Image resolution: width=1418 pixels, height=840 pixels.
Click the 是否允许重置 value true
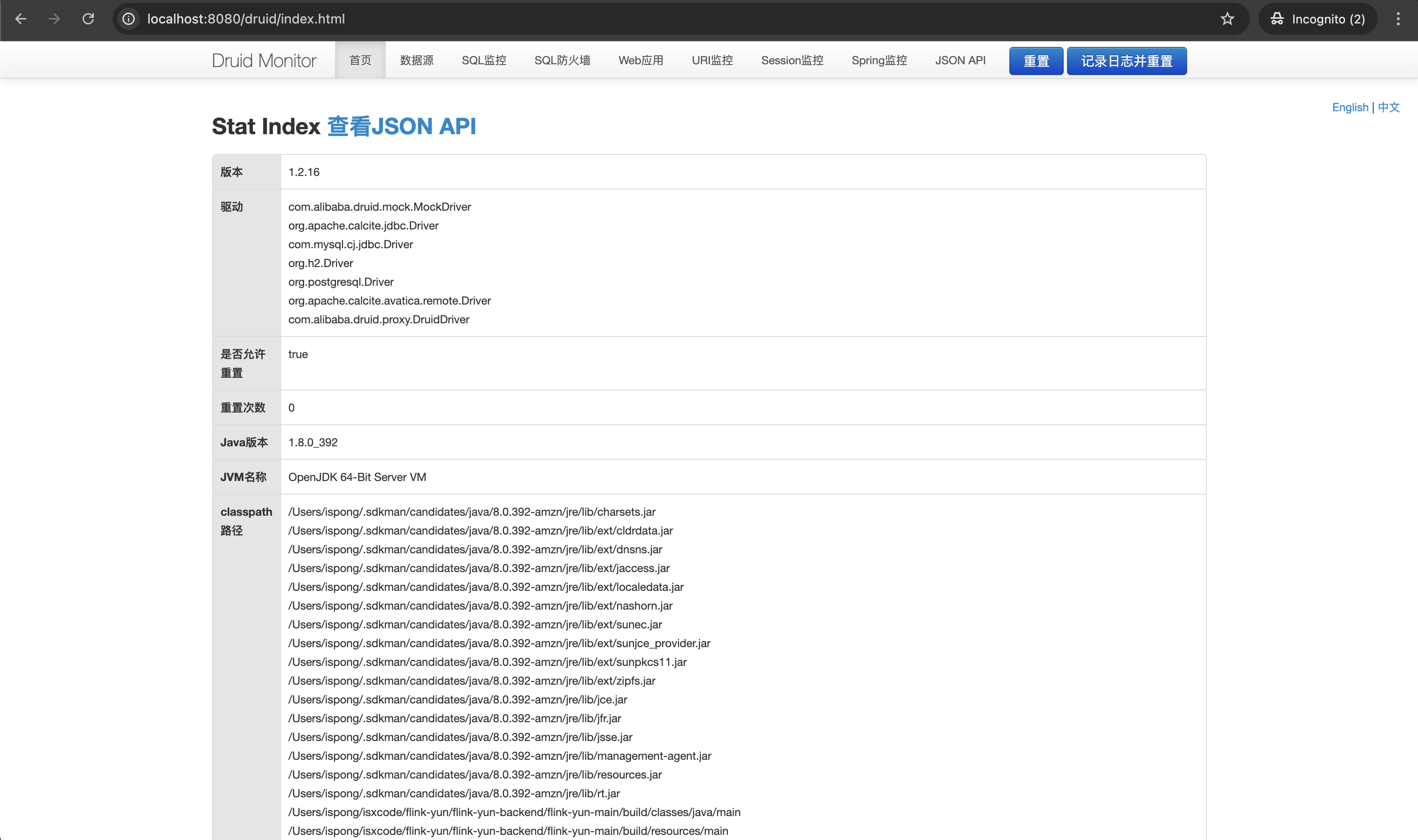click(x=298, y=354)
